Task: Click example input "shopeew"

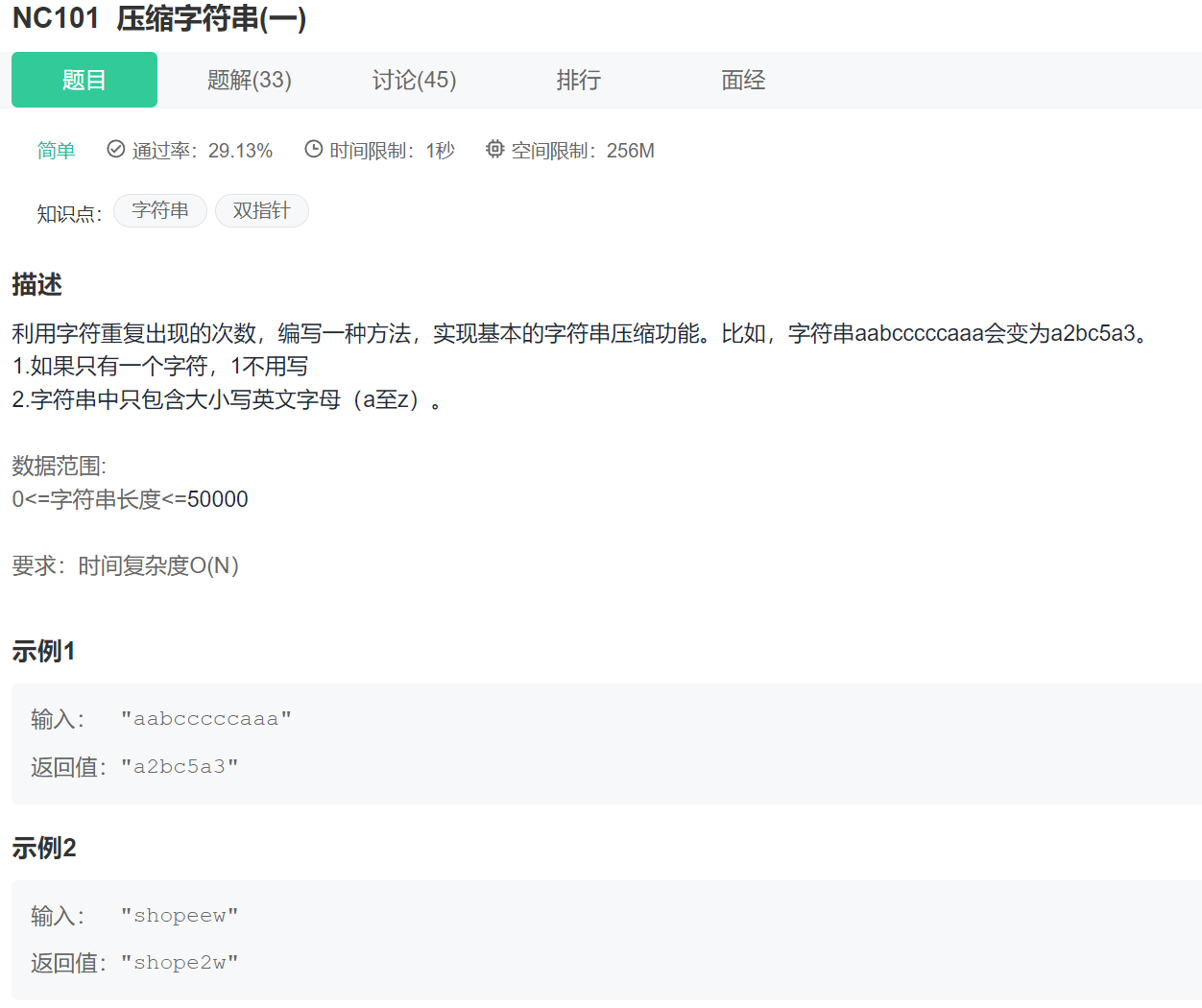Action: click(x=180, y=916)
